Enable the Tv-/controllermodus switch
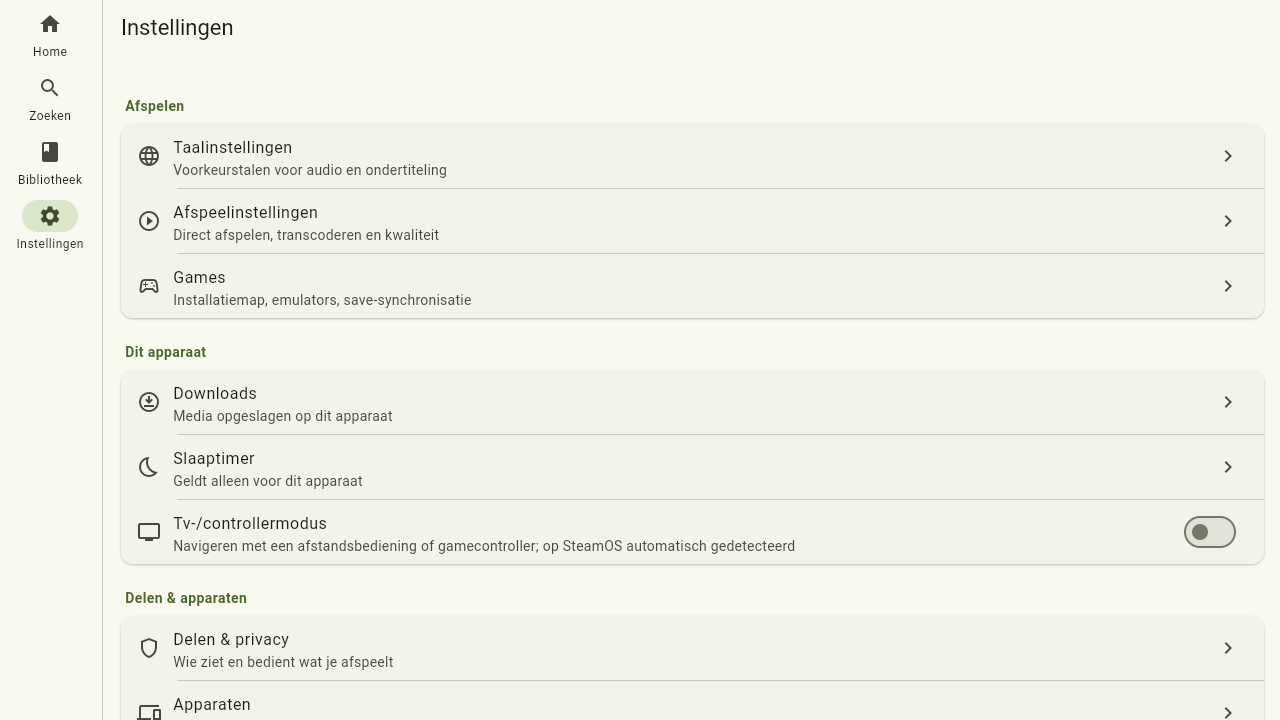The image size is (1280, 720). click(1210, 532)
